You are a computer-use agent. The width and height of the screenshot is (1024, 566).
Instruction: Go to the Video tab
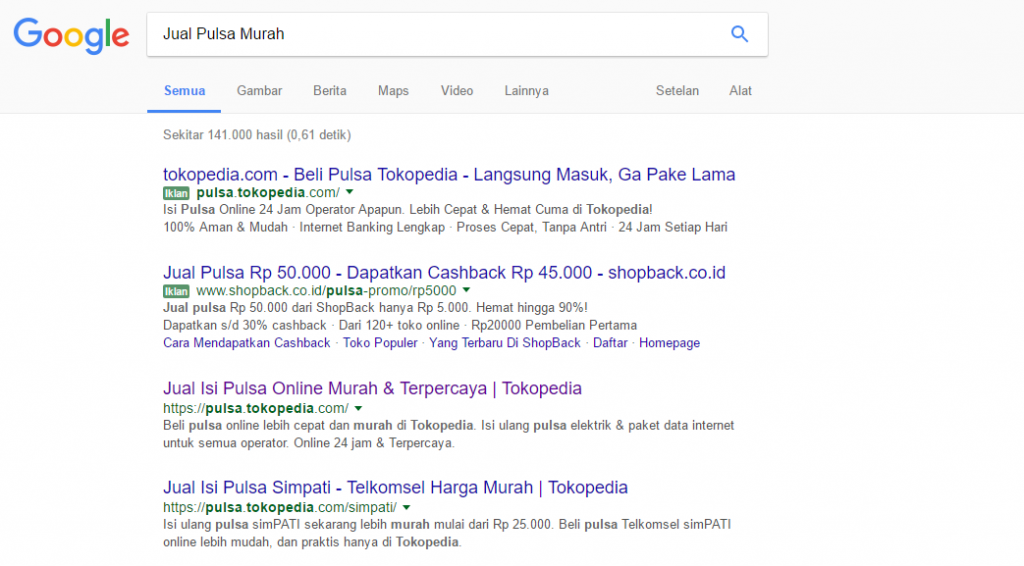coord(457,91)
